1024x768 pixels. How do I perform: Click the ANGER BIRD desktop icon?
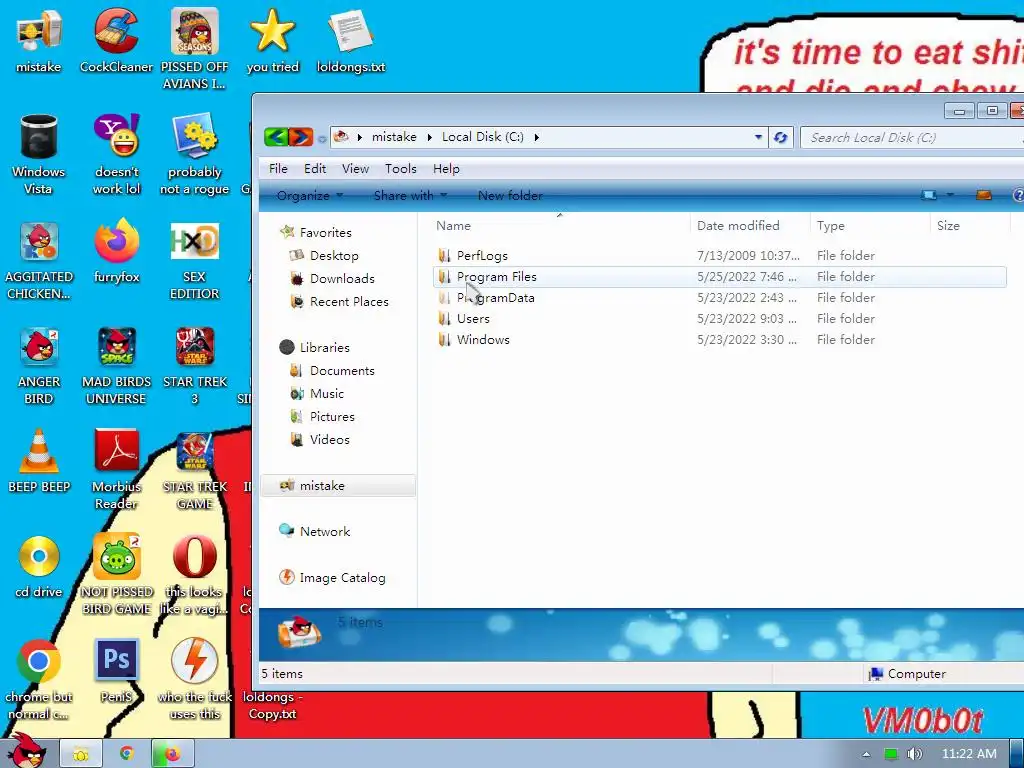coord(39,365)
